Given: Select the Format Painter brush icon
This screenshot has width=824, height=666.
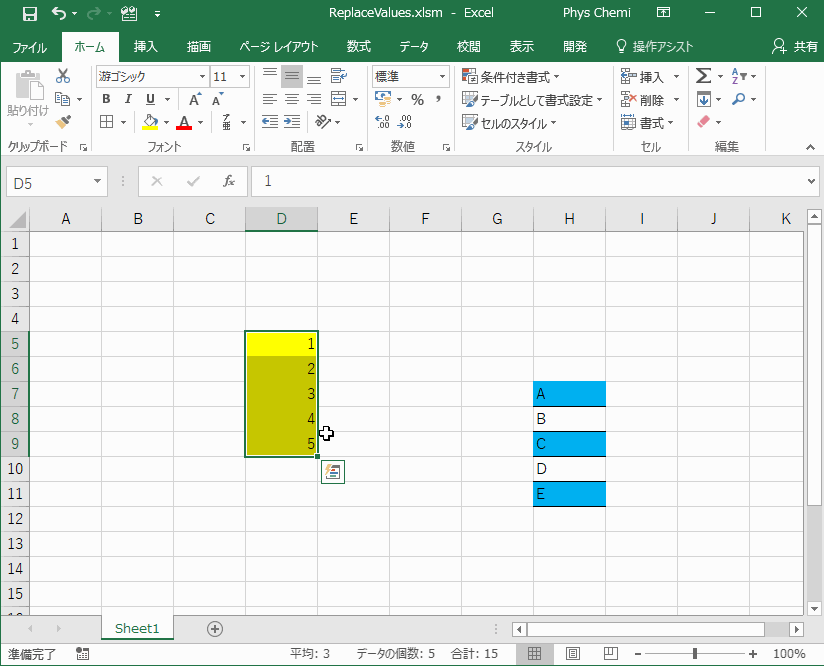Looking at the screenshot, I should tap(64, 122).
